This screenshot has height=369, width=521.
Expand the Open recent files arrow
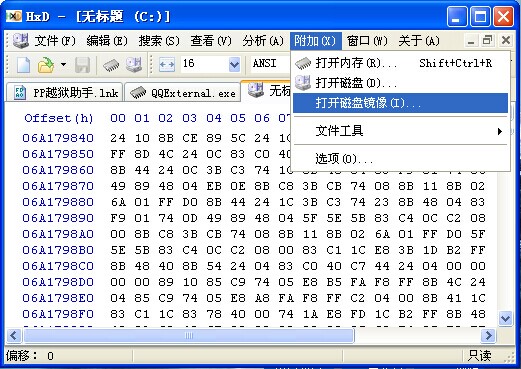pyautogui.click(x=63, y=64)
